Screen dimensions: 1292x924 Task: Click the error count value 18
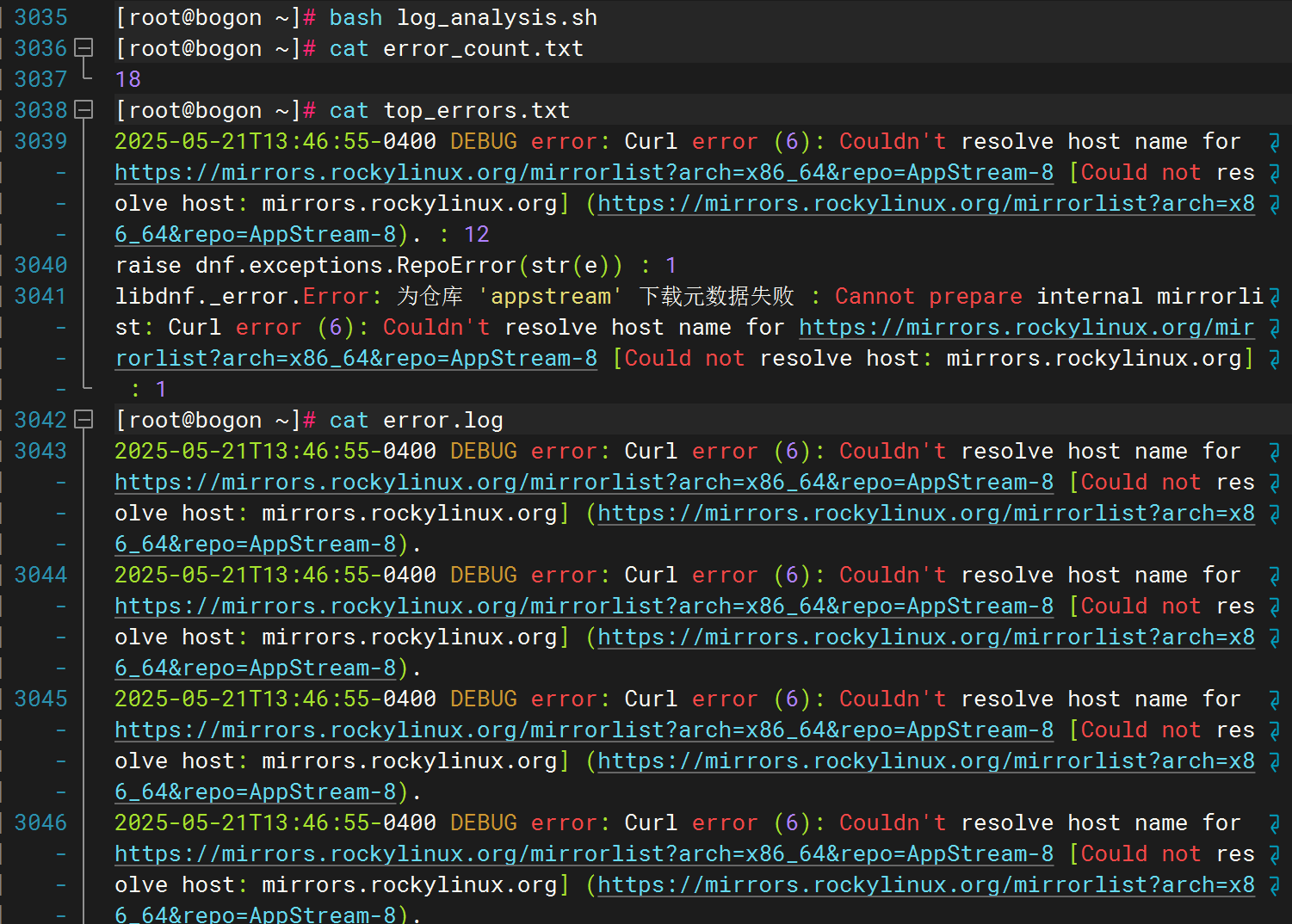tap(127, 79)
